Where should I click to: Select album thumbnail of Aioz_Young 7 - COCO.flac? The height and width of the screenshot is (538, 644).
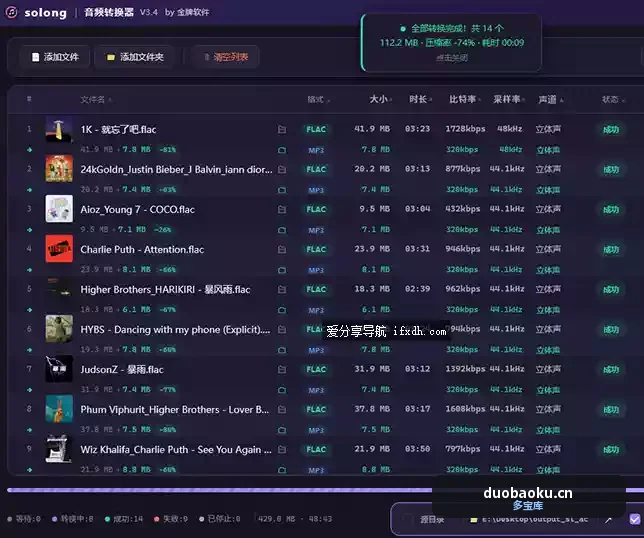pos(59,209)
